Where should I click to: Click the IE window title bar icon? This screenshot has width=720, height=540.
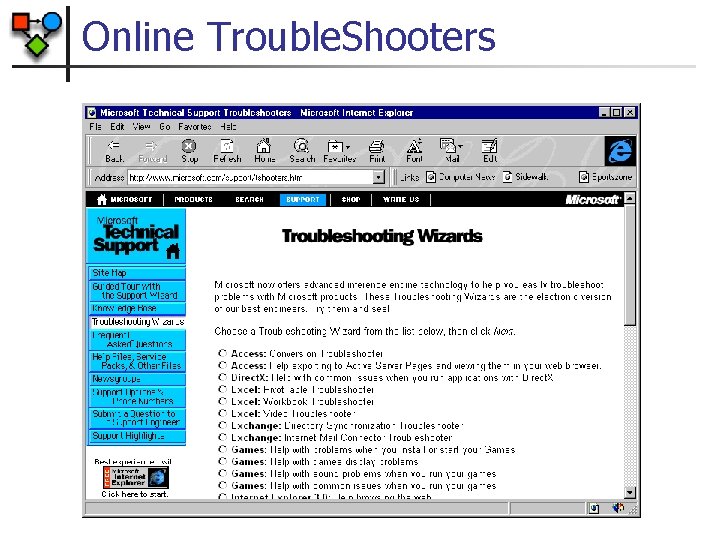92,112
